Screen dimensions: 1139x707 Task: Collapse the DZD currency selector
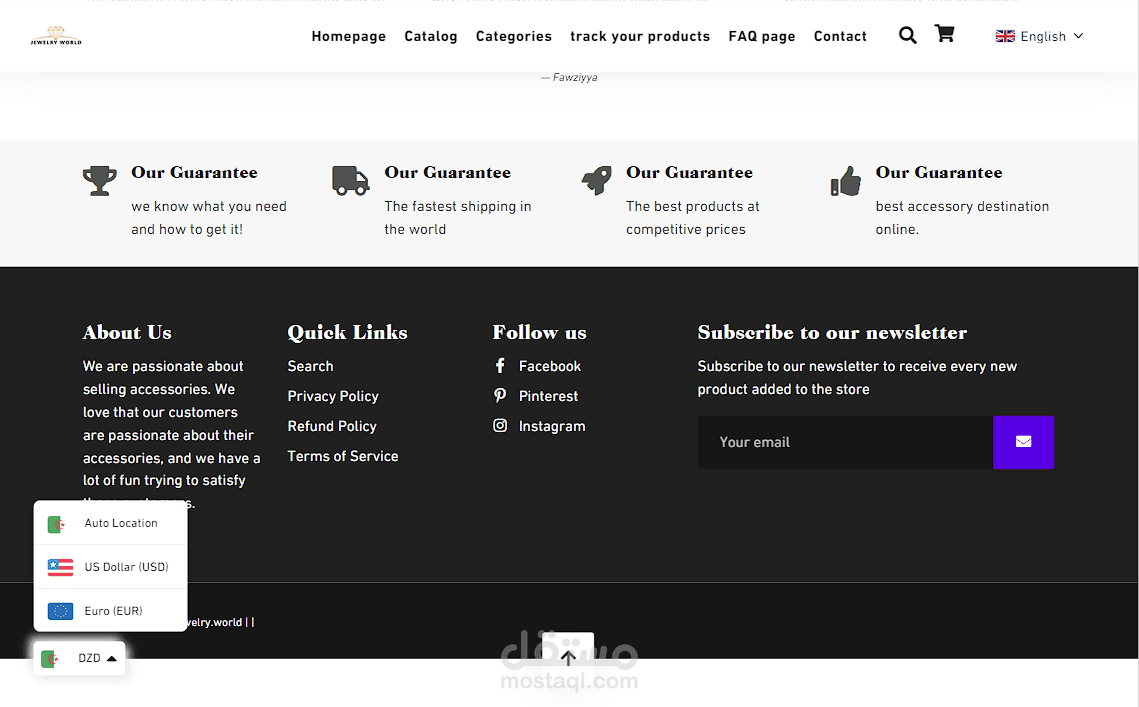[x=80, y=658]
